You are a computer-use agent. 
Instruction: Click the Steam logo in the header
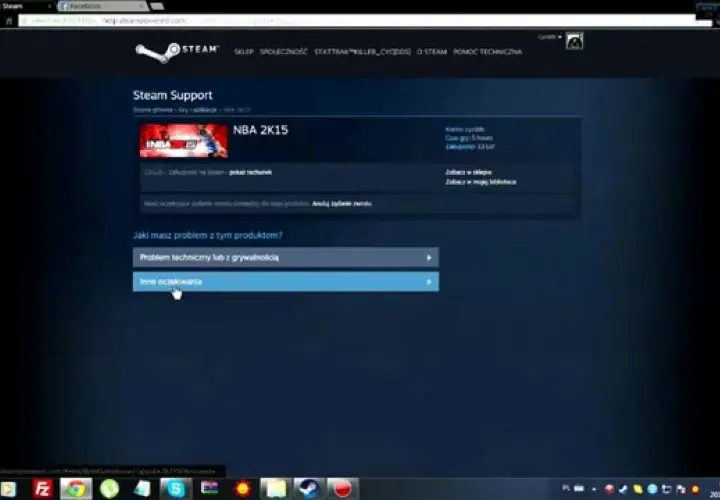pos(177,52)
